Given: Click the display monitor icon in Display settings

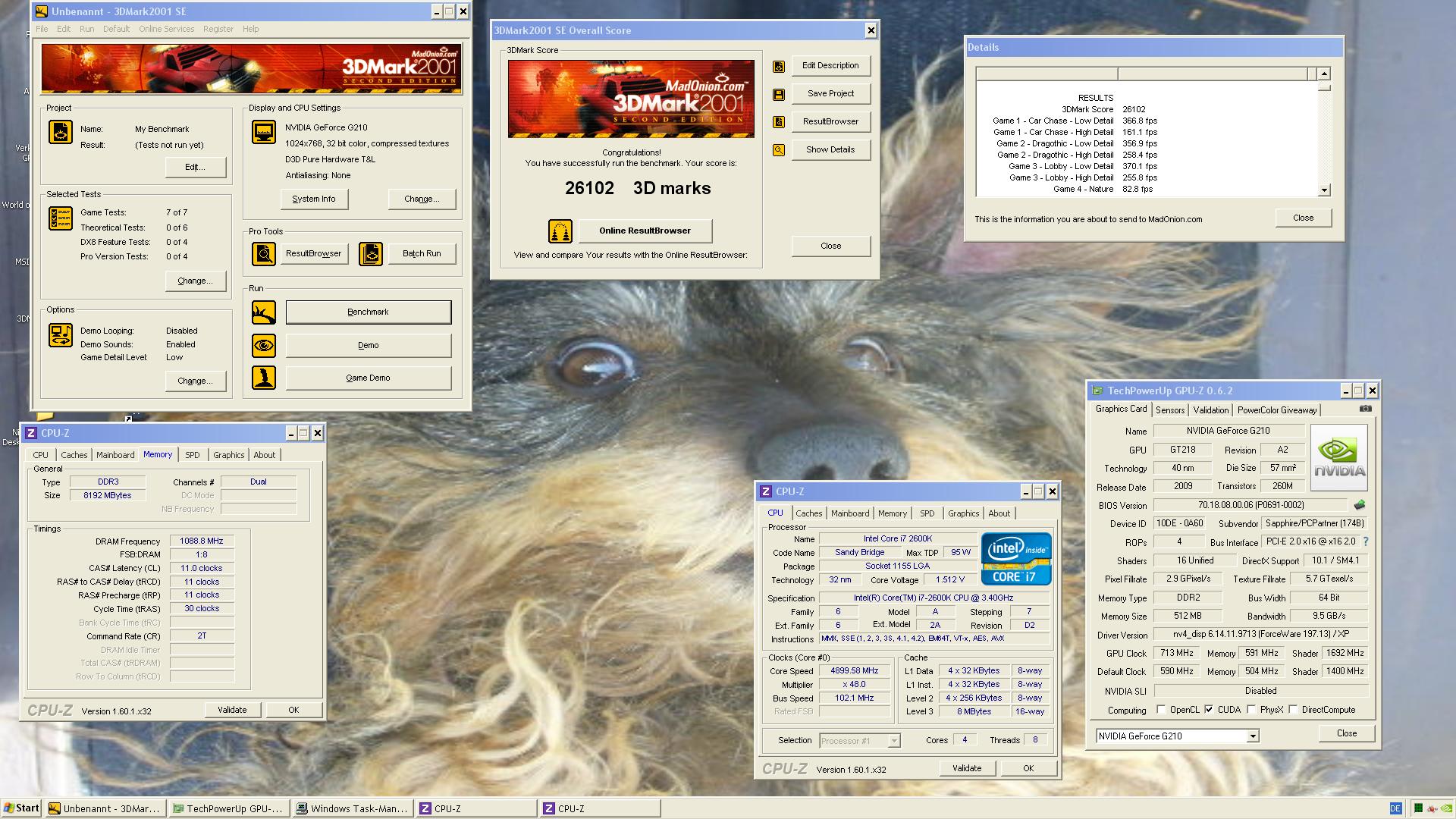Looking at the screenshot, I should [263, 132].
